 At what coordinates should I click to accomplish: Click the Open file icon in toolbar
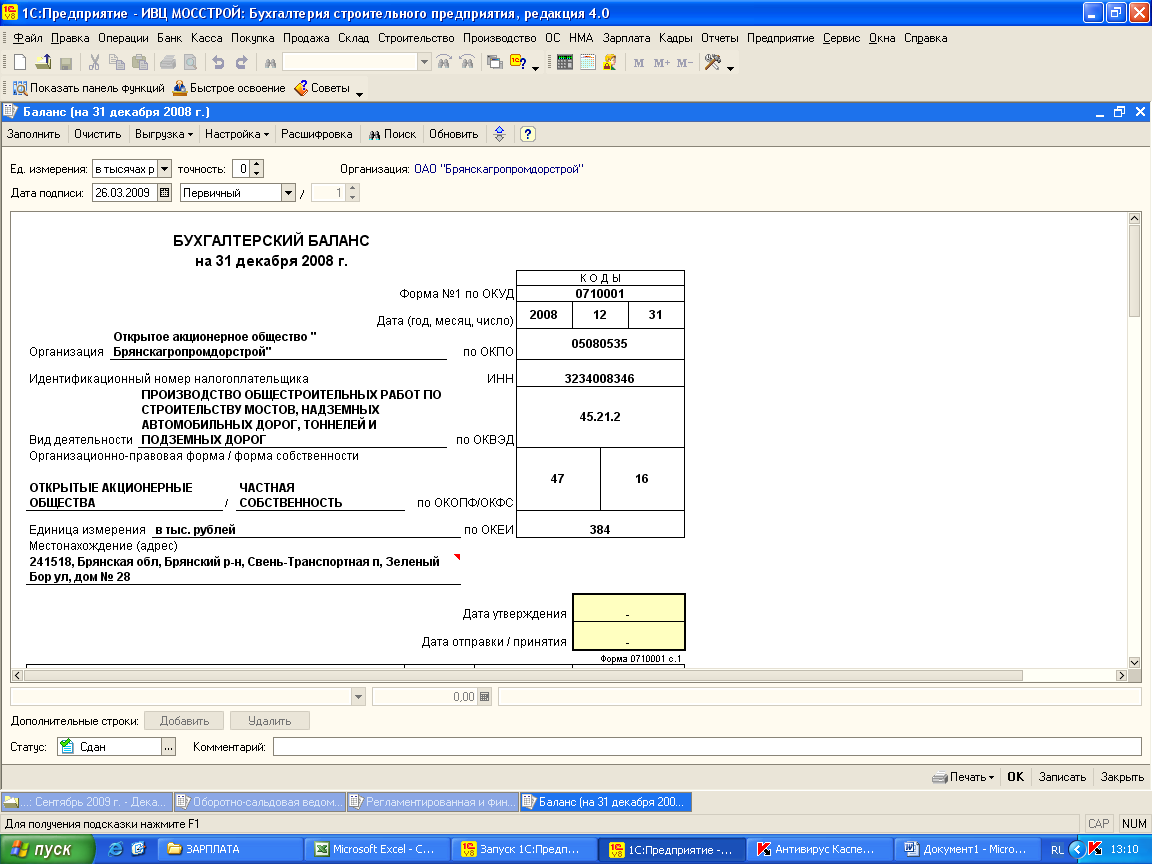[x=42, y=62]
